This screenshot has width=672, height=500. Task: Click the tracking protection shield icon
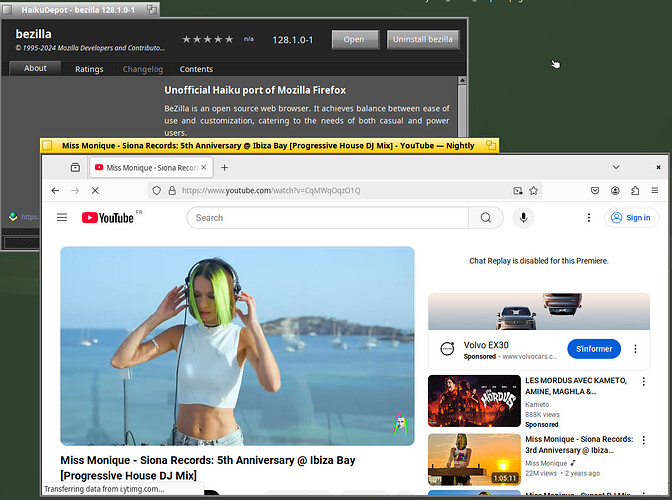157,191
